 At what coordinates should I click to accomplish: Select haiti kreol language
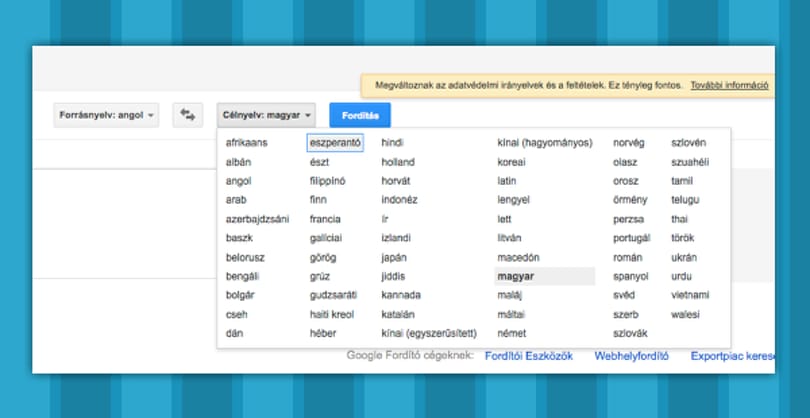(x=332, y=314)
